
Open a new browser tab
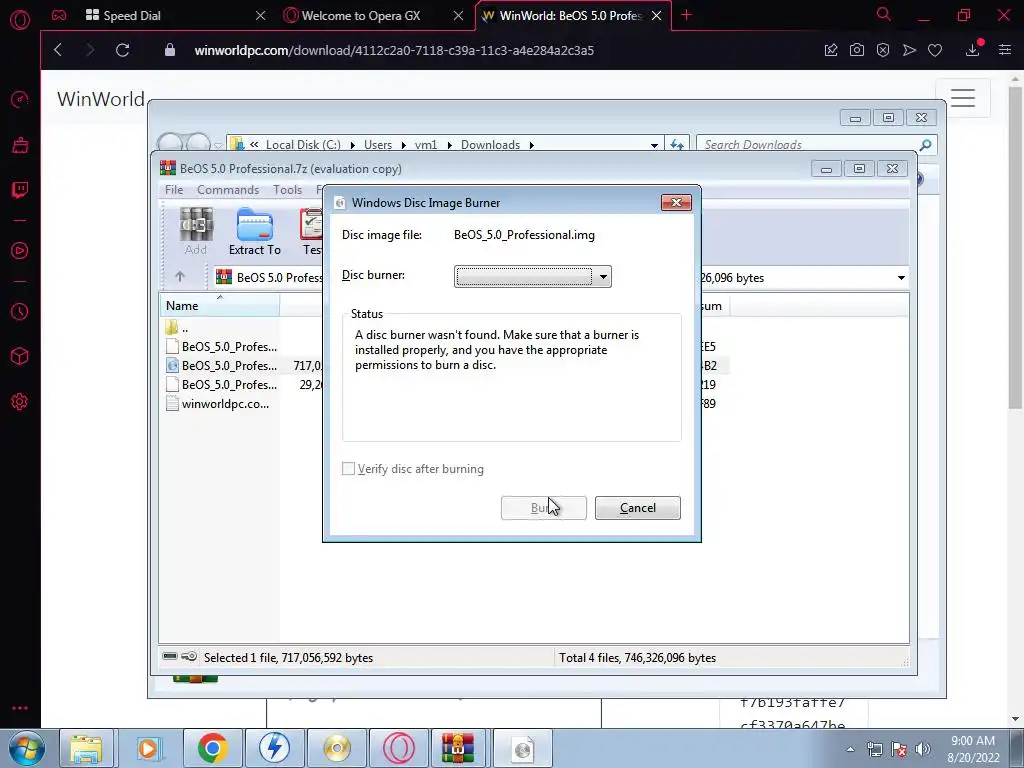pyautogui.click(x=686, y=15)
